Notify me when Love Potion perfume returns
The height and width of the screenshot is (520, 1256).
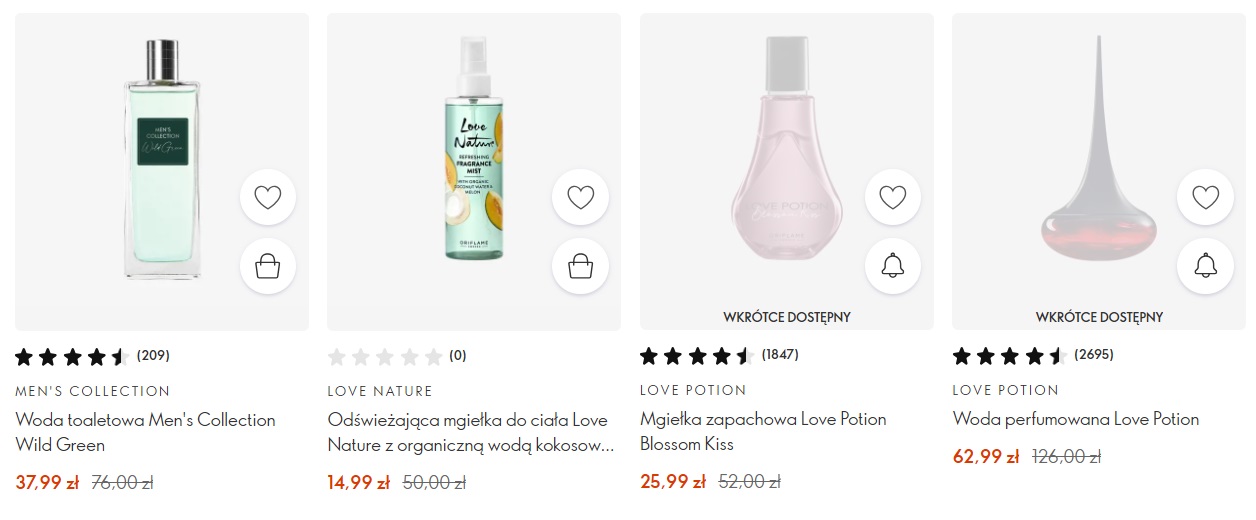(1205, 266)
